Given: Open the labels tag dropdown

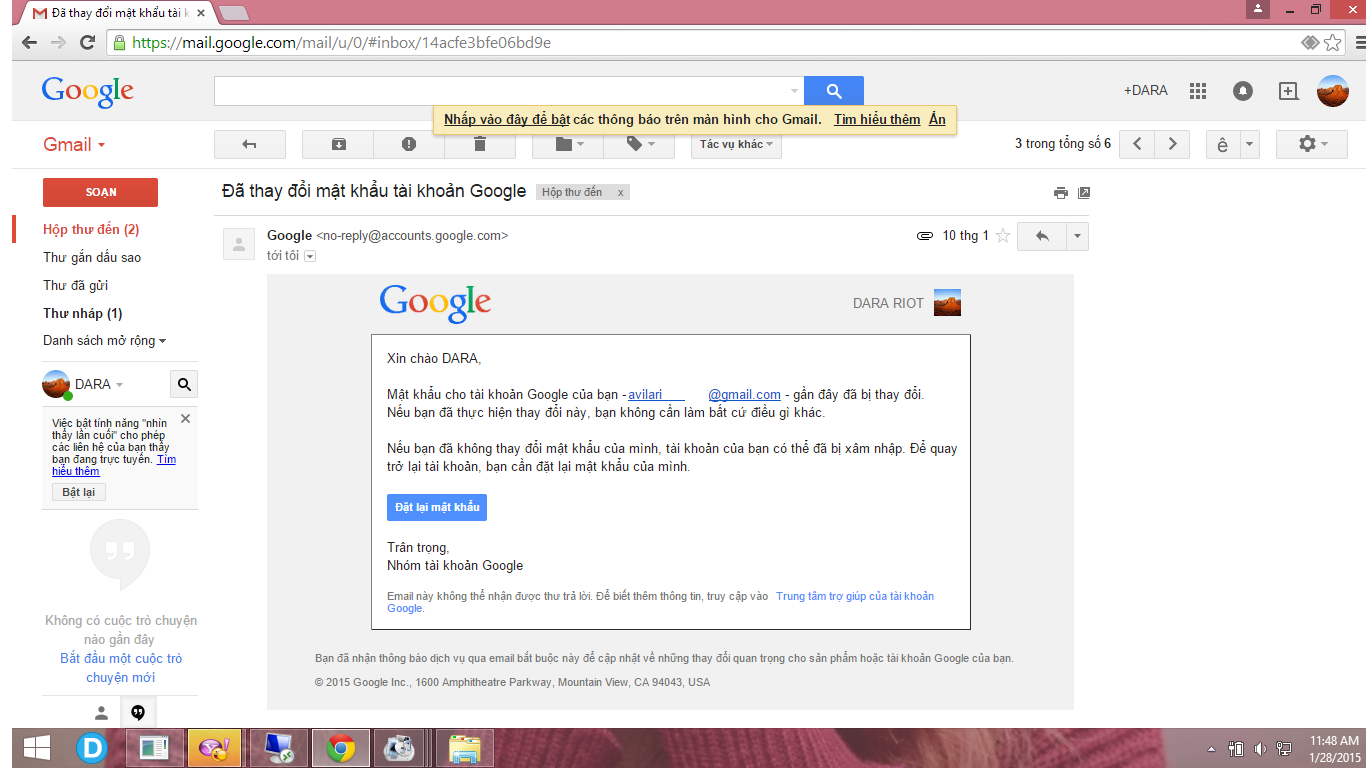Looking at the screenshot, I should click(x=639, y=144).
